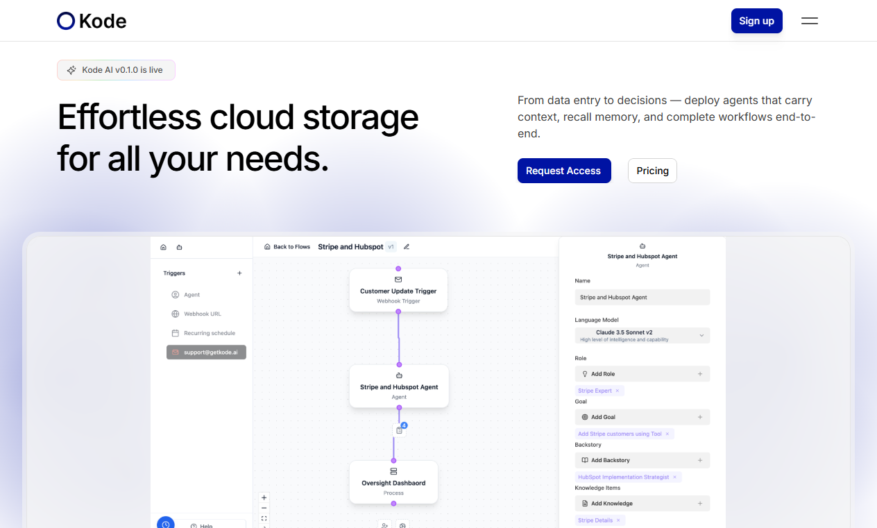Viewport: 877px width, 528px height.
Task: Click Back to Flows link
Action: (287, 247)
